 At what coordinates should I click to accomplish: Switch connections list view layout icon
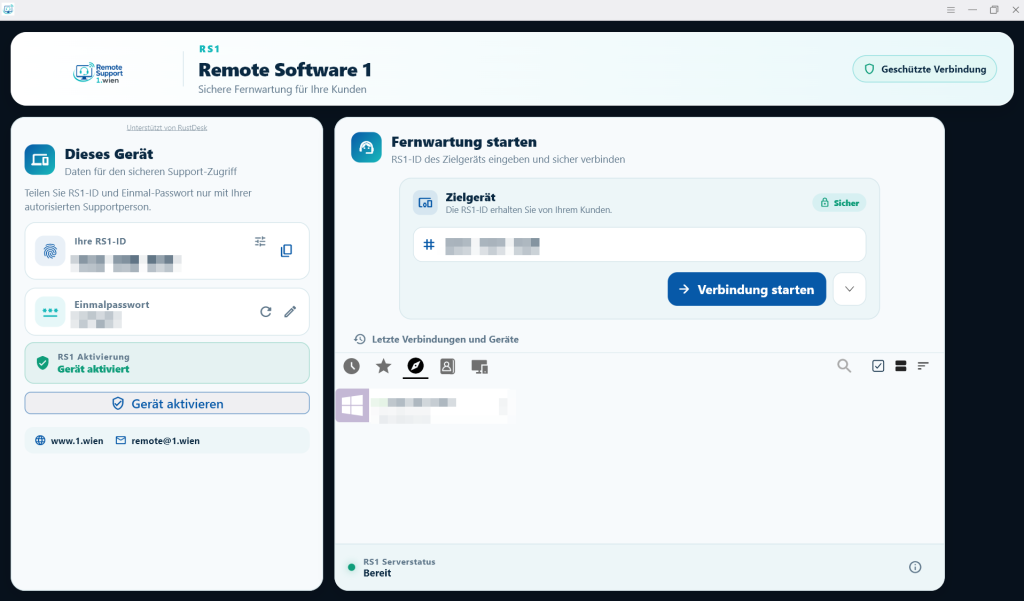(x=901, y=366)
